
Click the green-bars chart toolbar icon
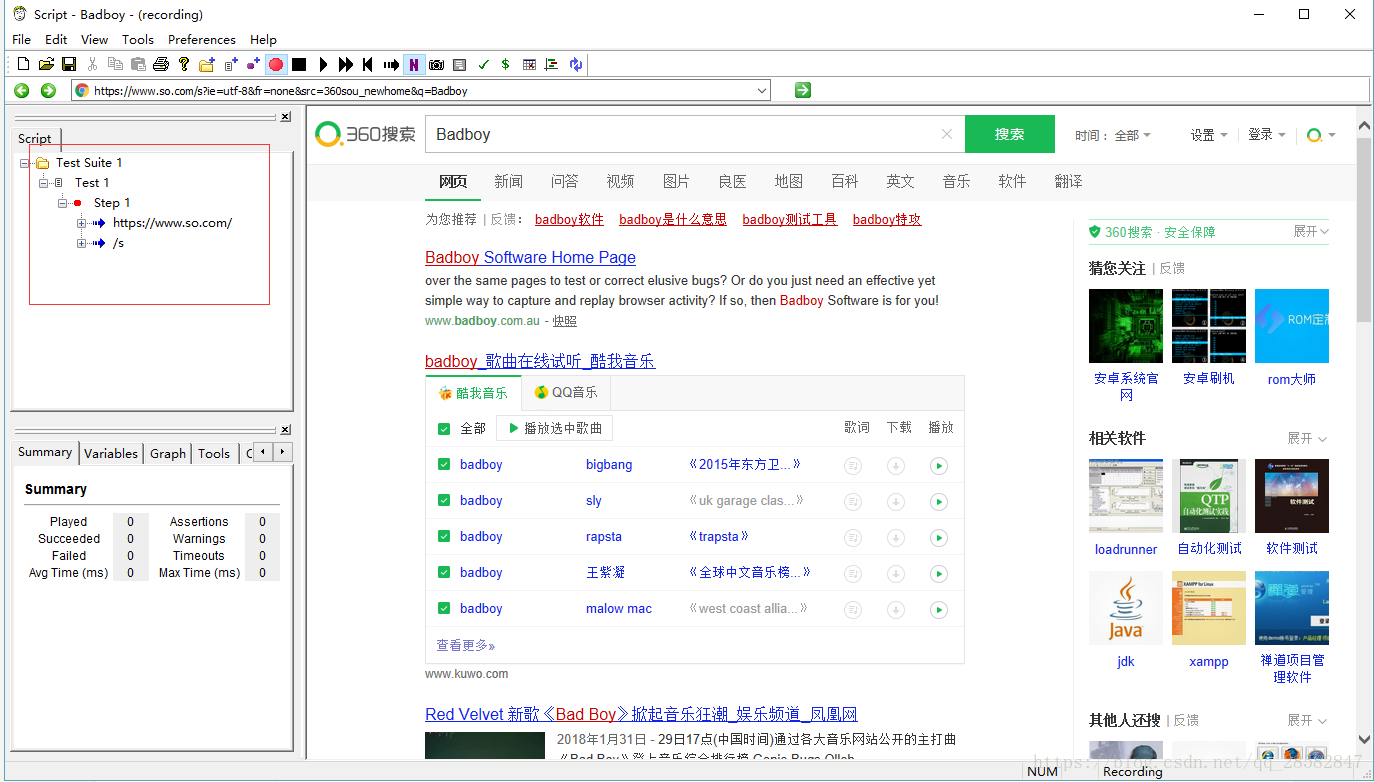tap(551, 64)
